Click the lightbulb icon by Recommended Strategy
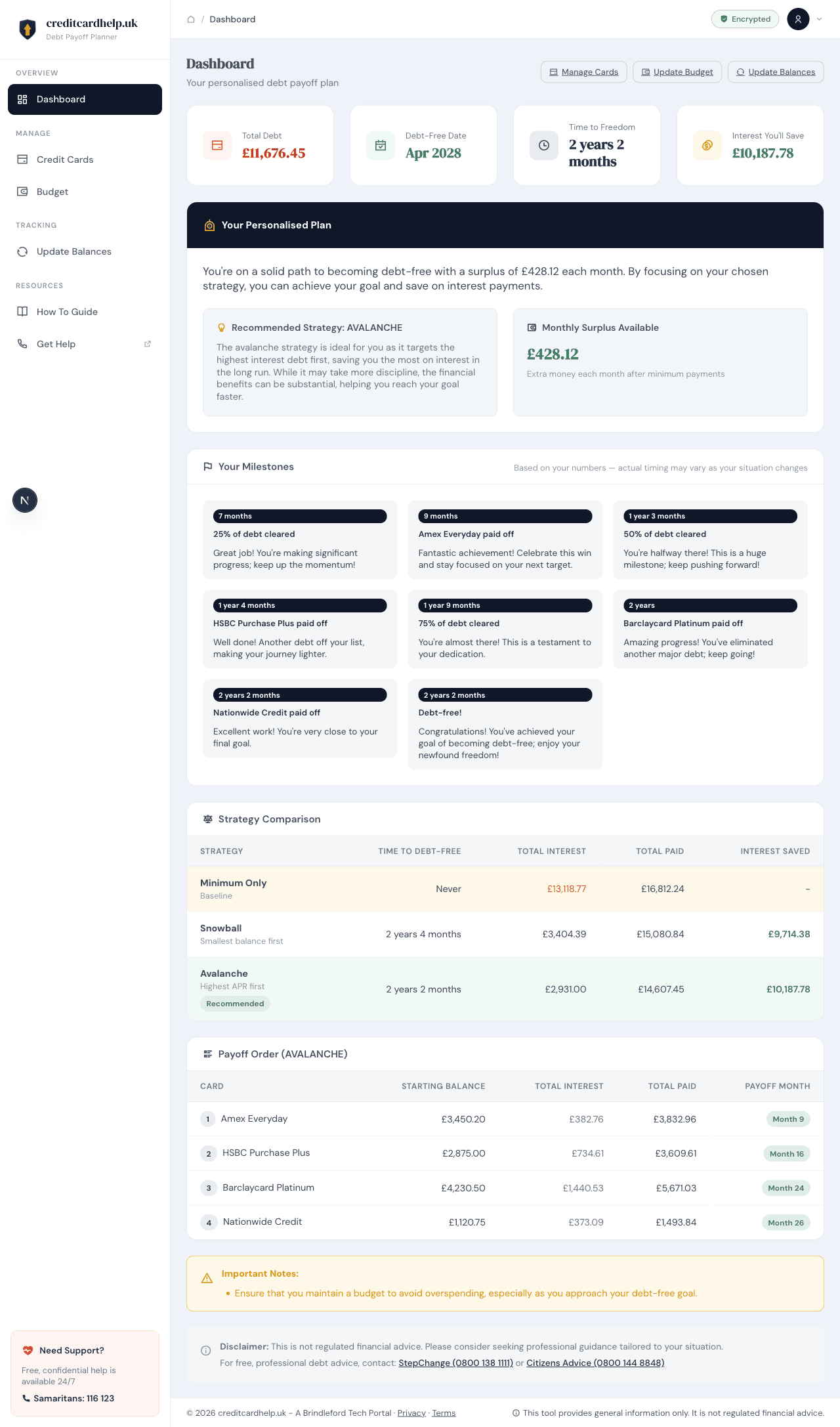The height and width of the screenshot is (1427, 840). (x=221, y=328)
